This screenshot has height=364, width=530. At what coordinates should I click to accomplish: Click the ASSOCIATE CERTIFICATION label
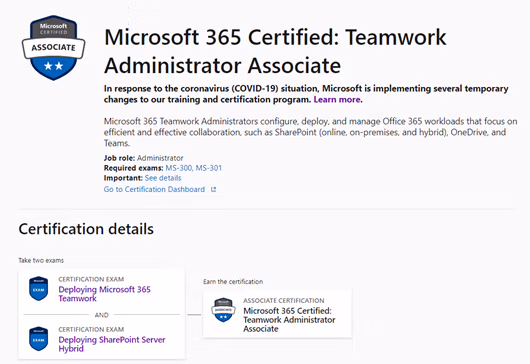284,300
